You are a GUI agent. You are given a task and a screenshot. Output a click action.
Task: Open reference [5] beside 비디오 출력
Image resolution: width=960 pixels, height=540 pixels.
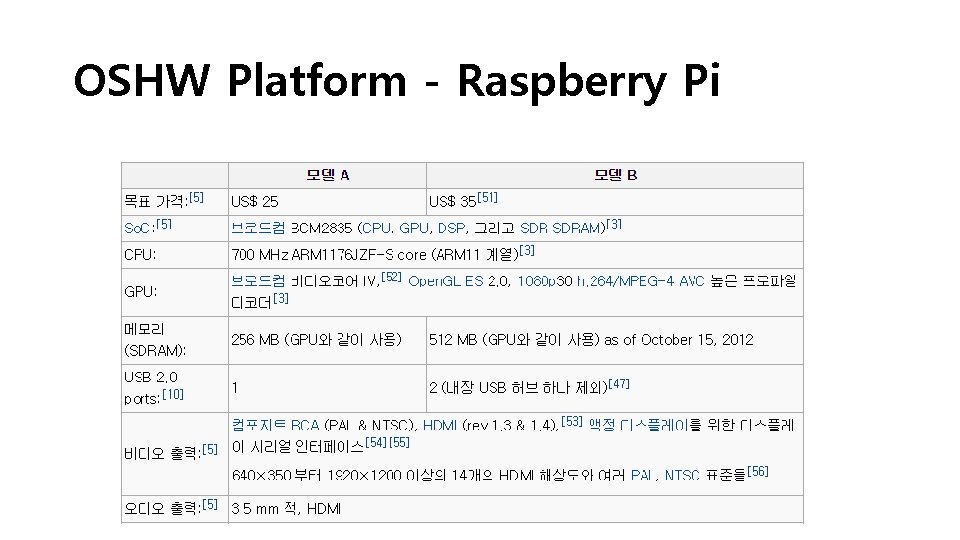(210, 449)
